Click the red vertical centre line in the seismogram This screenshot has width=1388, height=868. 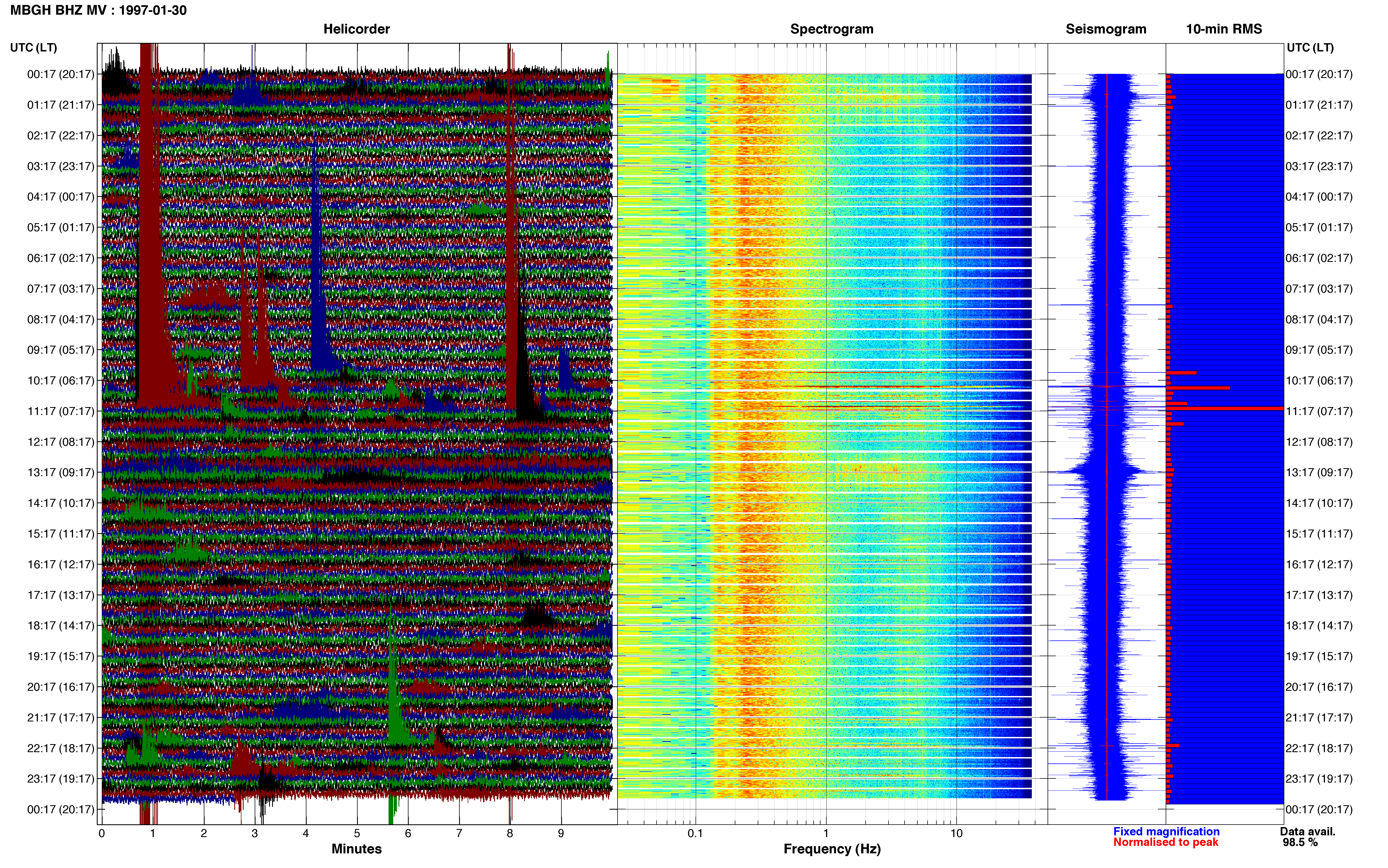(1107, 436)
